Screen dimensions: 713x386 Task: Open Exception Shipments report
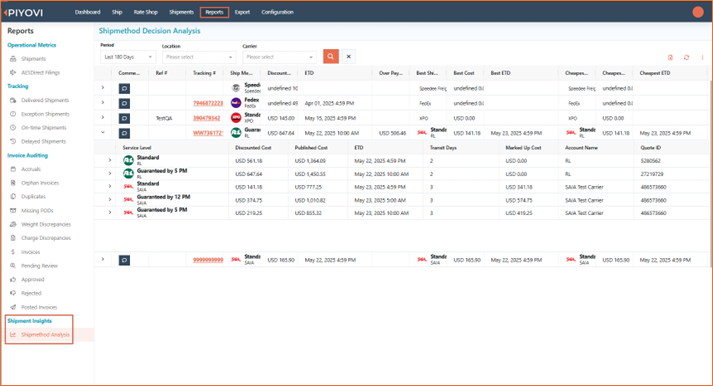(45, 114)
